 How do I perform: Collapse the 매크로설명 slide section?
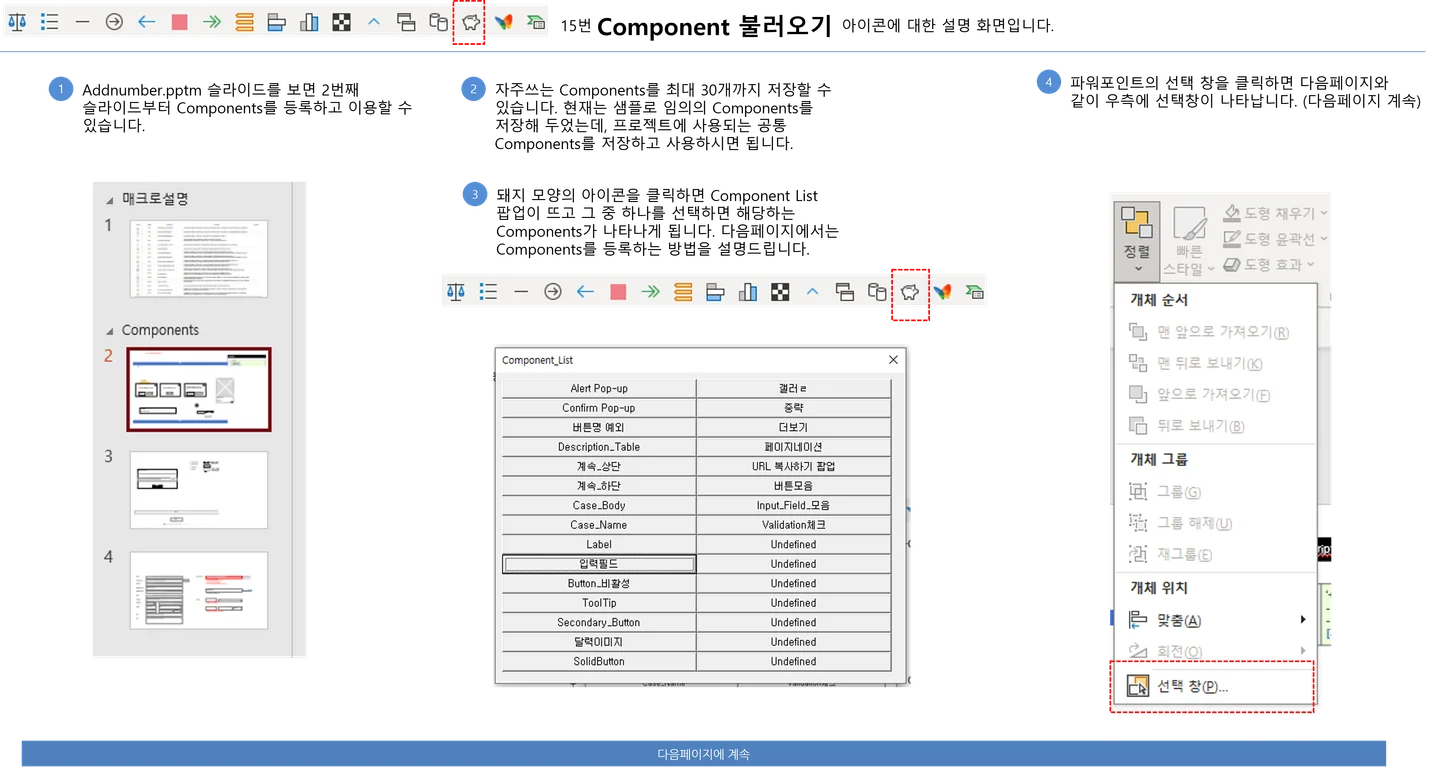pos(110,199)
